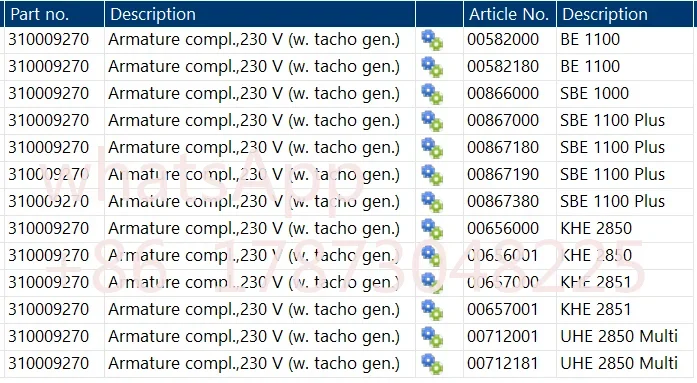Click article number 00867190
The image size is (697, 383).
click(503, 174)
